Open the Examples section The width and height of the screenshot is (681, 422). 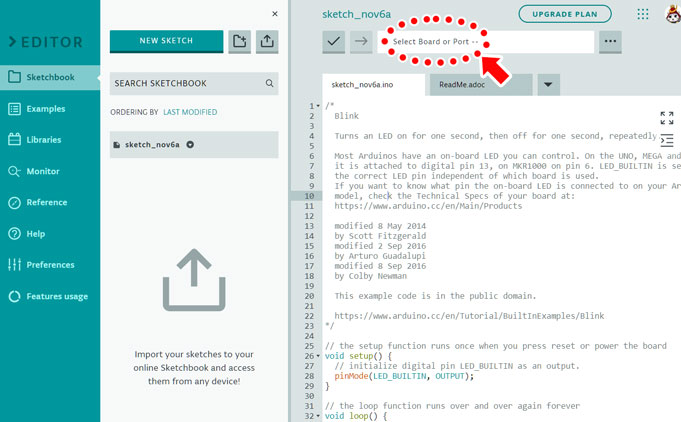point(46,109)
